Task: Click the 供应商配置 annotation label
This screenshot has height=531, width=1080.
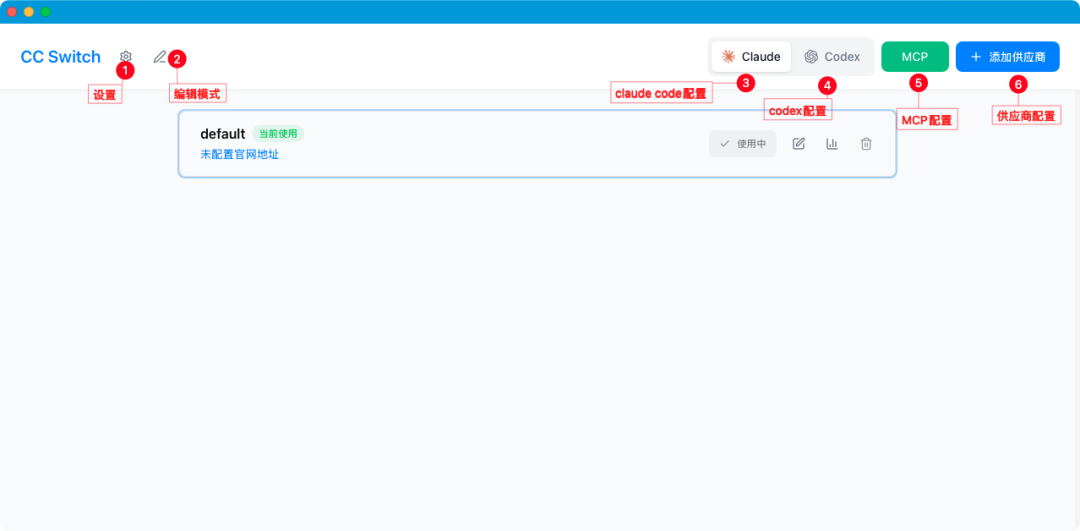Action: click(x=1025, y=116)
